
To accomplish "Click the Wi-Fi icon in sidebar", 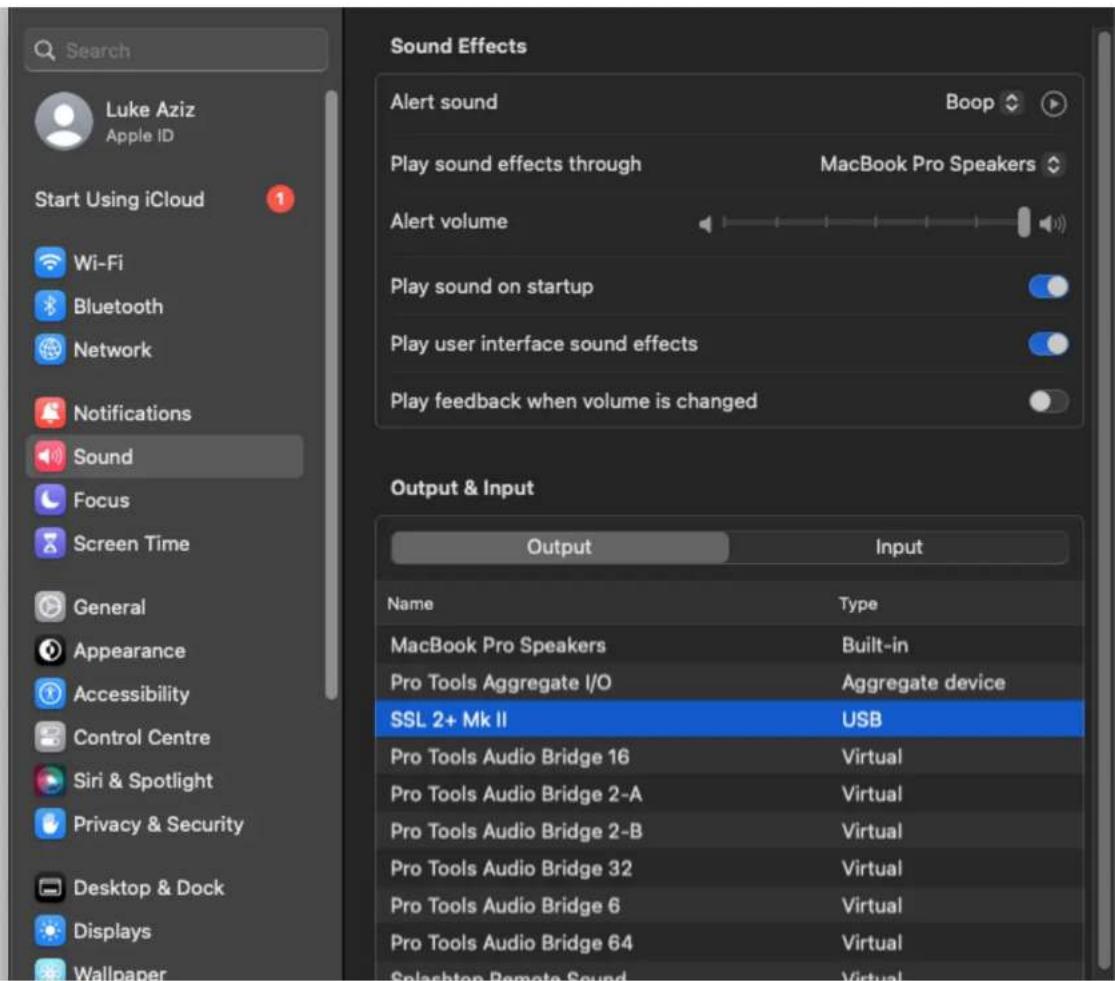I will pos(50,262).
